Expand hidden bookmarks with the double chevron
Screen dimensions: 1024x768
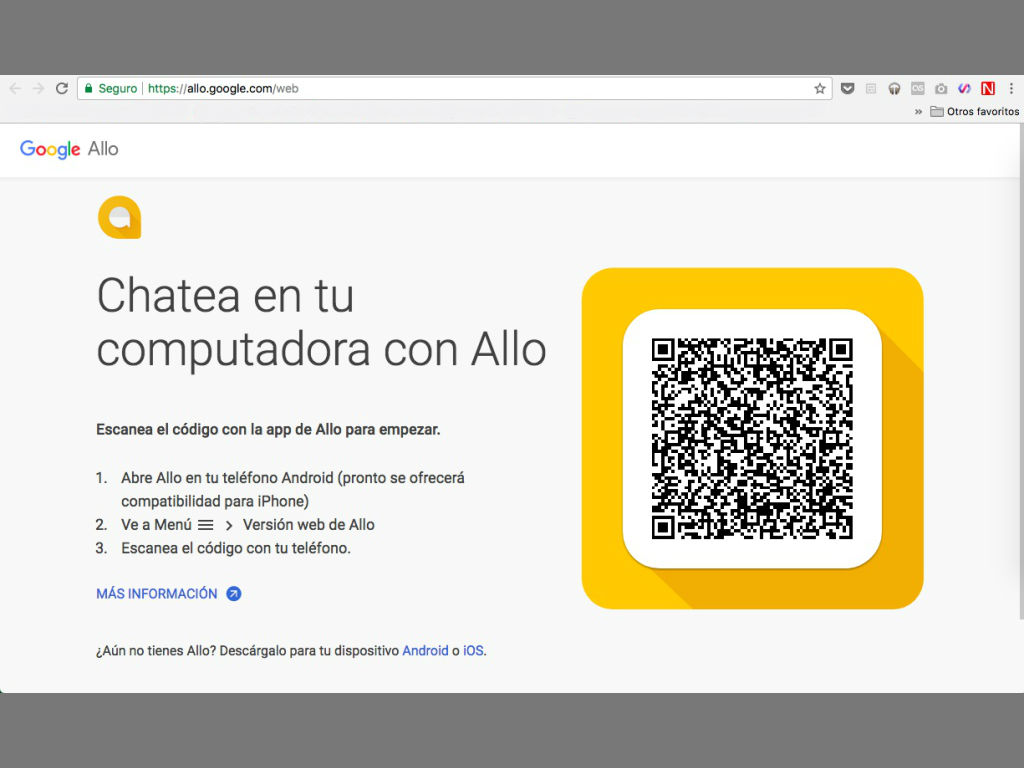[918, 111]
